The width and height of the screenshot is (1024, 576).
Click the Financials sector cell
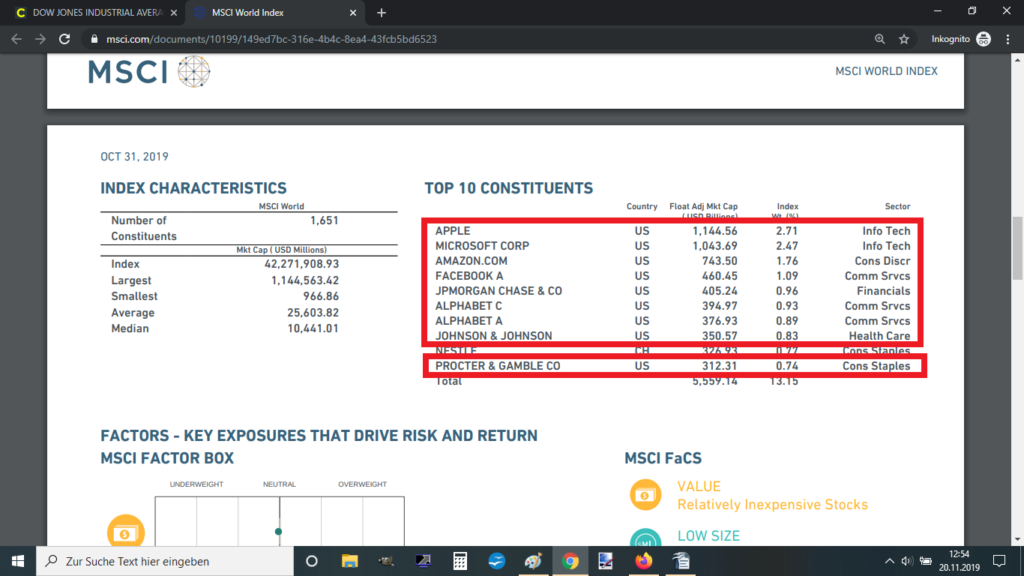884,291
